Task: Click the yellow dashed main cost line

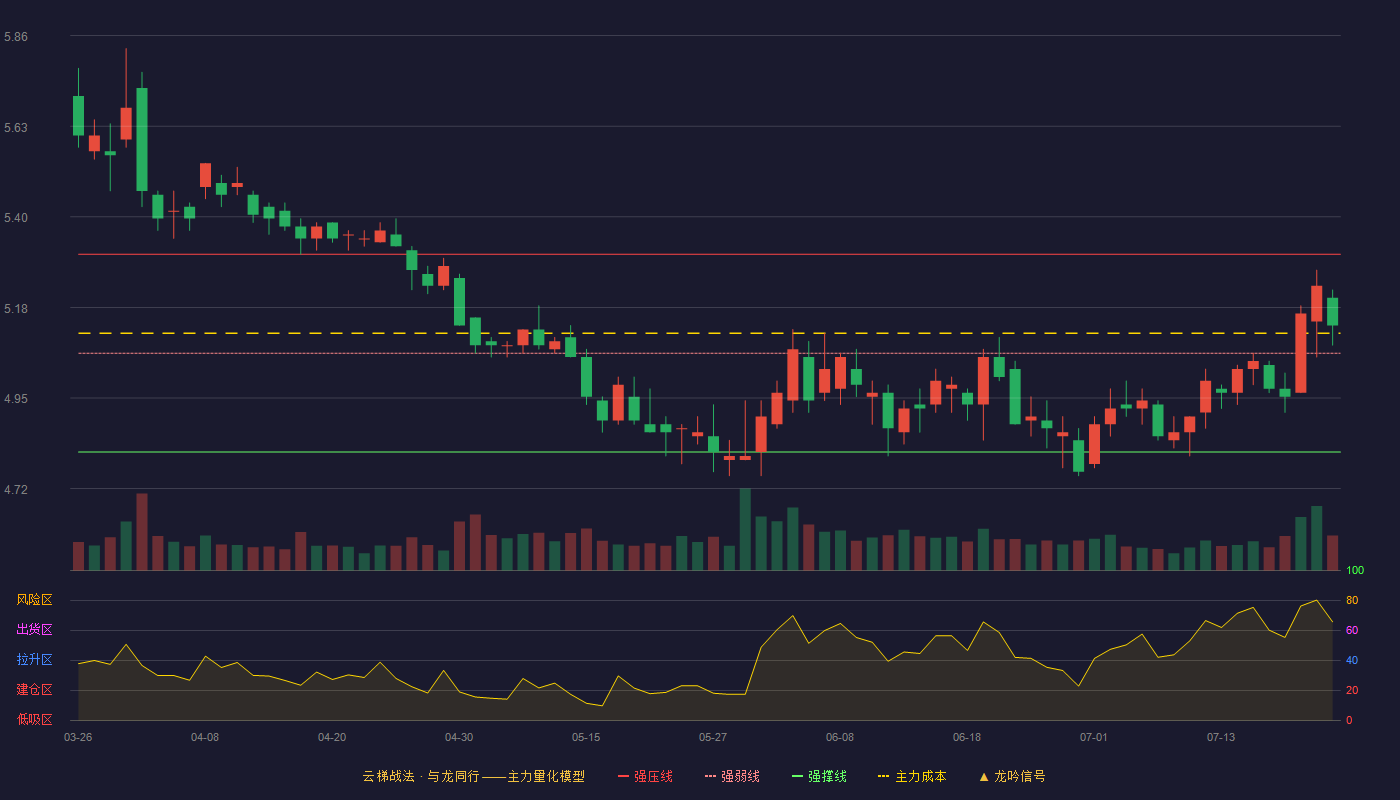Action: [x=709, y=333]
